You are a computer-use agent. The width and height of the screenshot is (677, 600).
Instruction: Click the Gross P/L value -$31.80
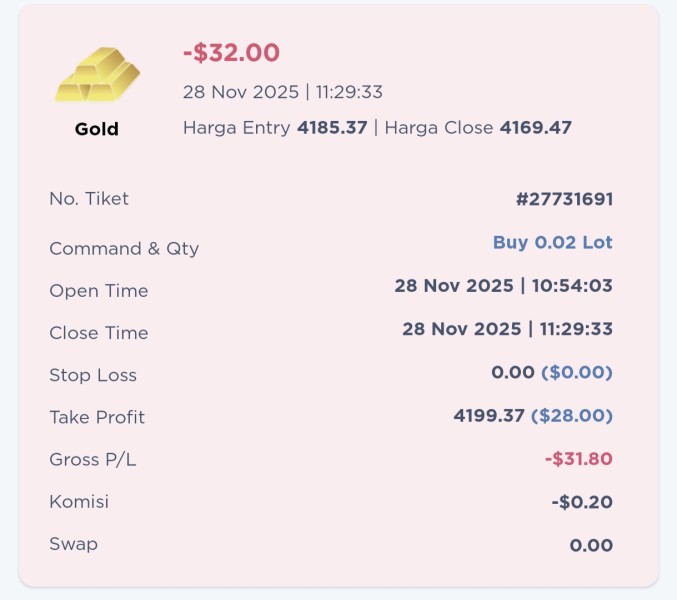point(578,459)
